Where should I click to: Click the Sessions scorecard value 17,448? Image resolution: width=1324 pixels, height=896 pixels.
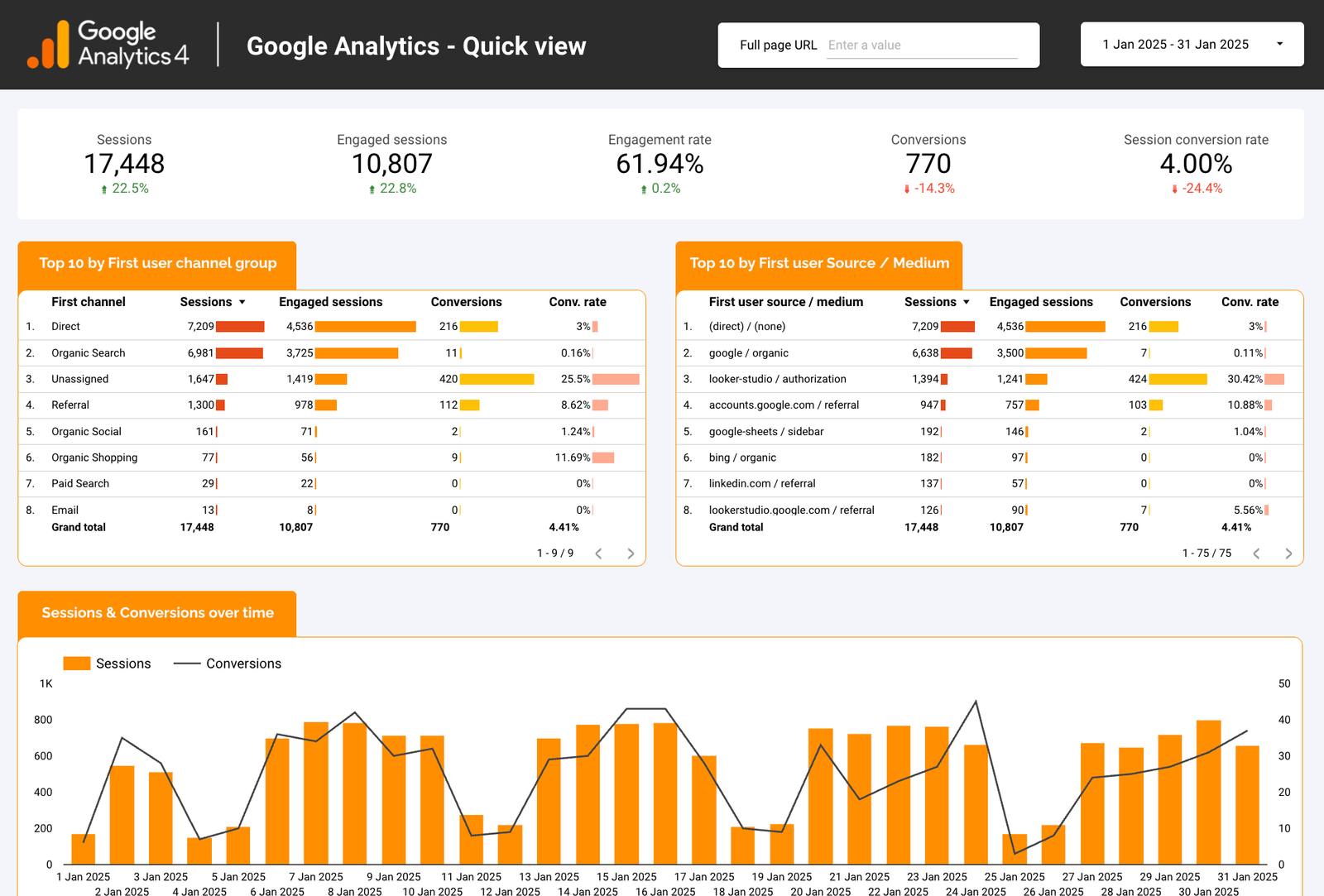[124, 164]
